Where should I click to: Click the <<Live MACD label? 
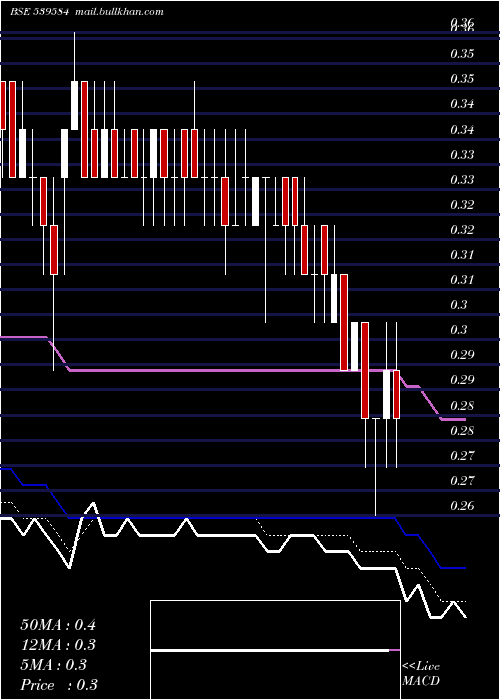pyautogui.click(x=421, y=673)
